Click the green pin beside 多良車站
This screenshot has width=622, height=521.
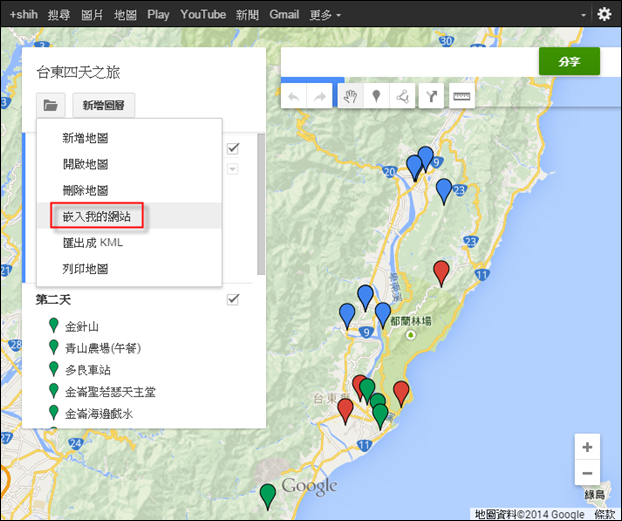click(54, 369)
